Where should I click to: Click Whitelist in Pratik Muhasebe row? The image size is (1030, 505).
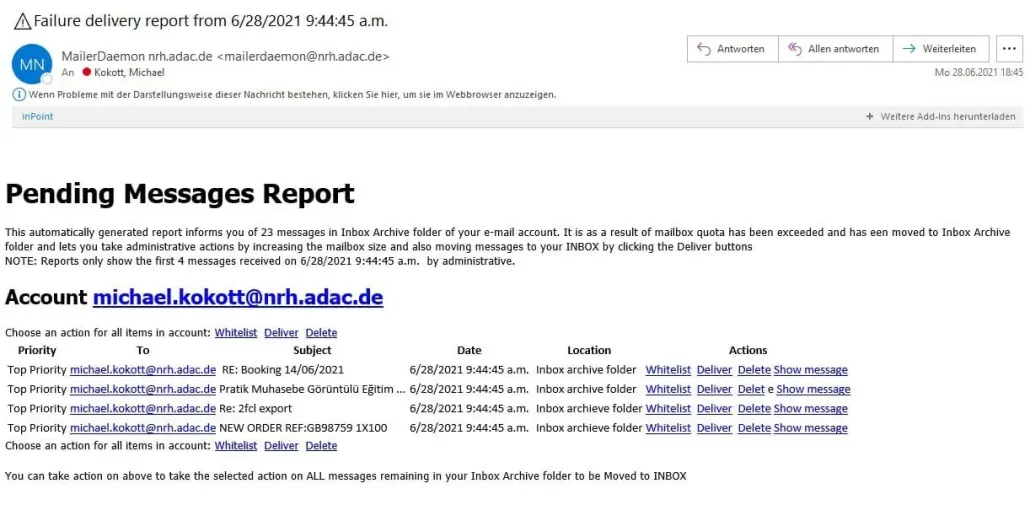(668, 389)
